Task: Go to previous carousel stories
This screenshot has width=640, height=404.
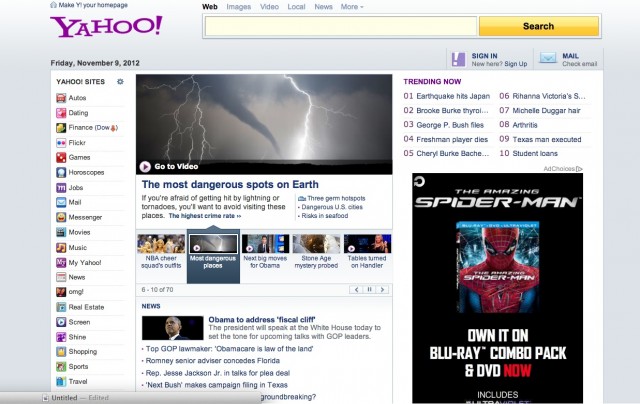Action: click(356, 290)
